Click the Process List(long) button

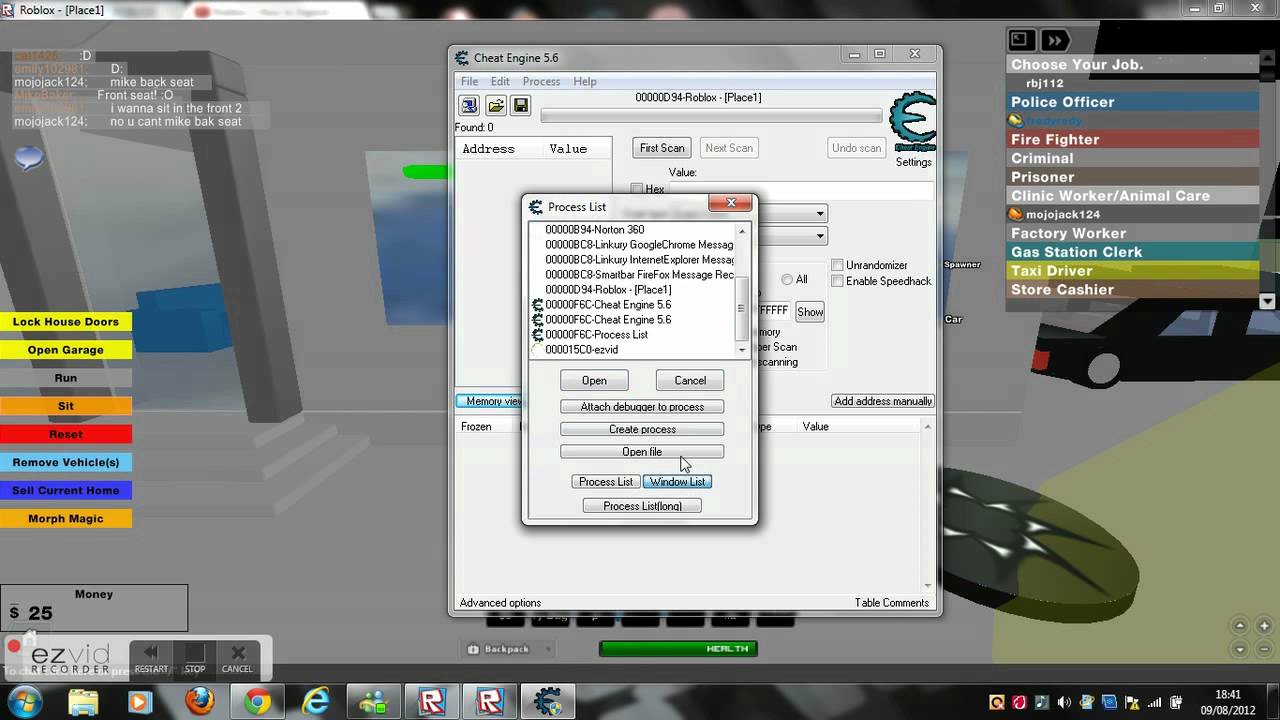642,506
